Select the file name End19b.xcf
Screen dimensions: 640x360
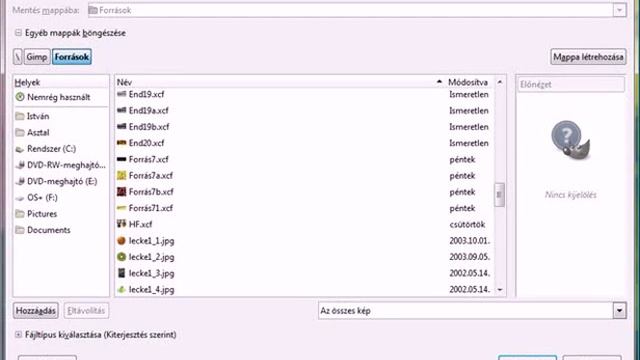(x=149, y=127)
